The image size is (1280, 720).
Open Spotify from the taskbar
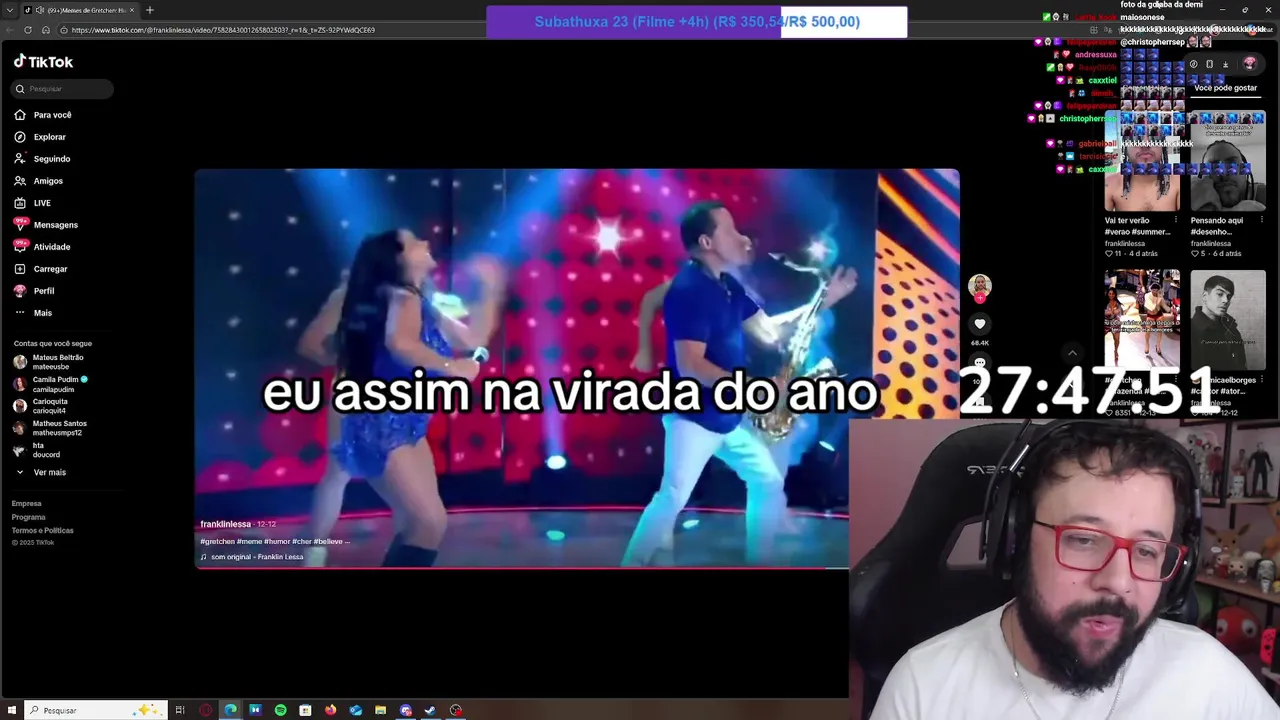point(280,710)
